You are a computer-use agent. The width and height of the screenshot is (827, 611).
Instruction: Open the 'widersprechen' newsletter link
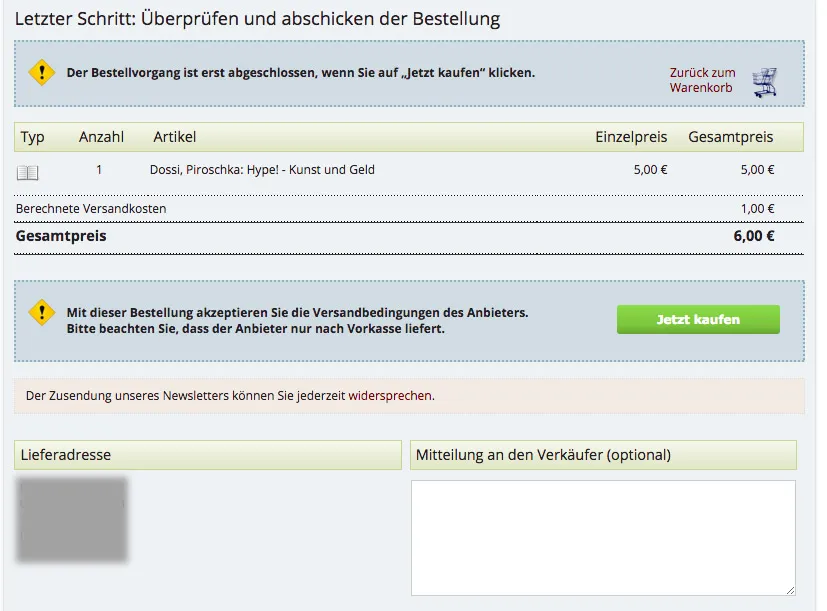390,395
